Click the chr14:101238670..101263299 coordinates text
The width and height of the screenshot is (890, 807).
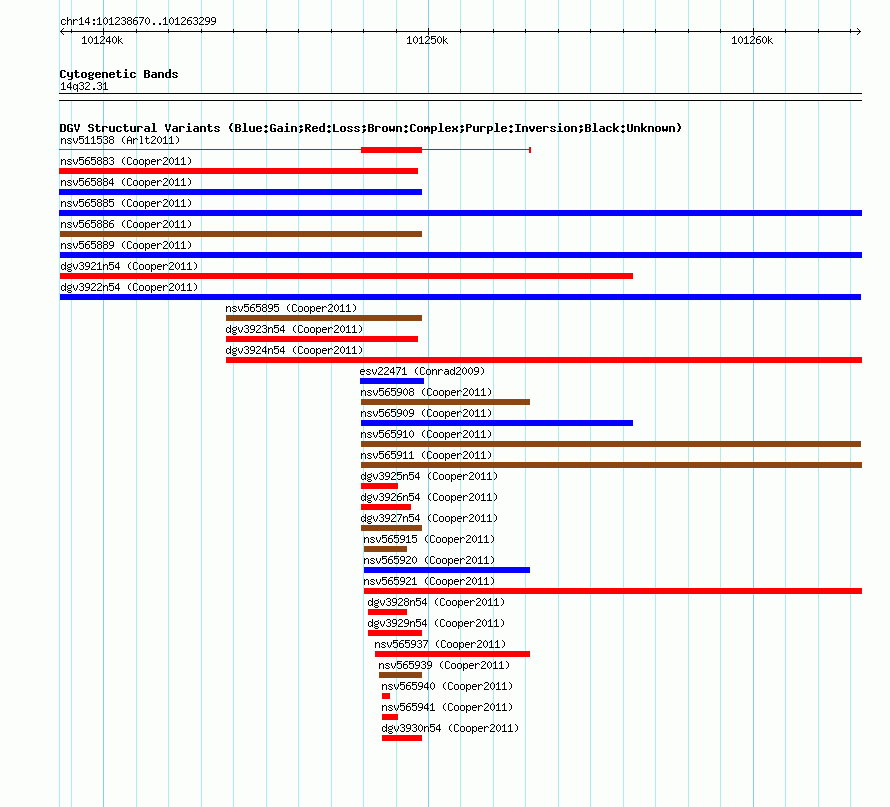coord(138,21)
